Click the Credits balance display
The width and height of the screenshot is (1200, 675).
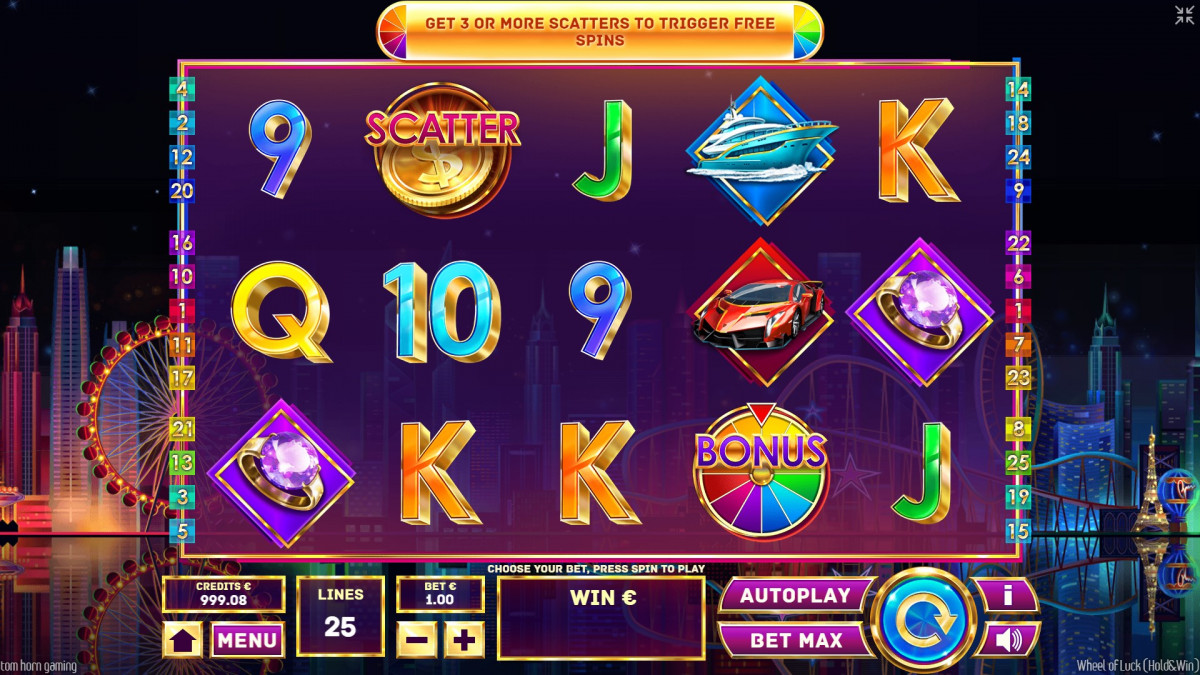(224, 594)
